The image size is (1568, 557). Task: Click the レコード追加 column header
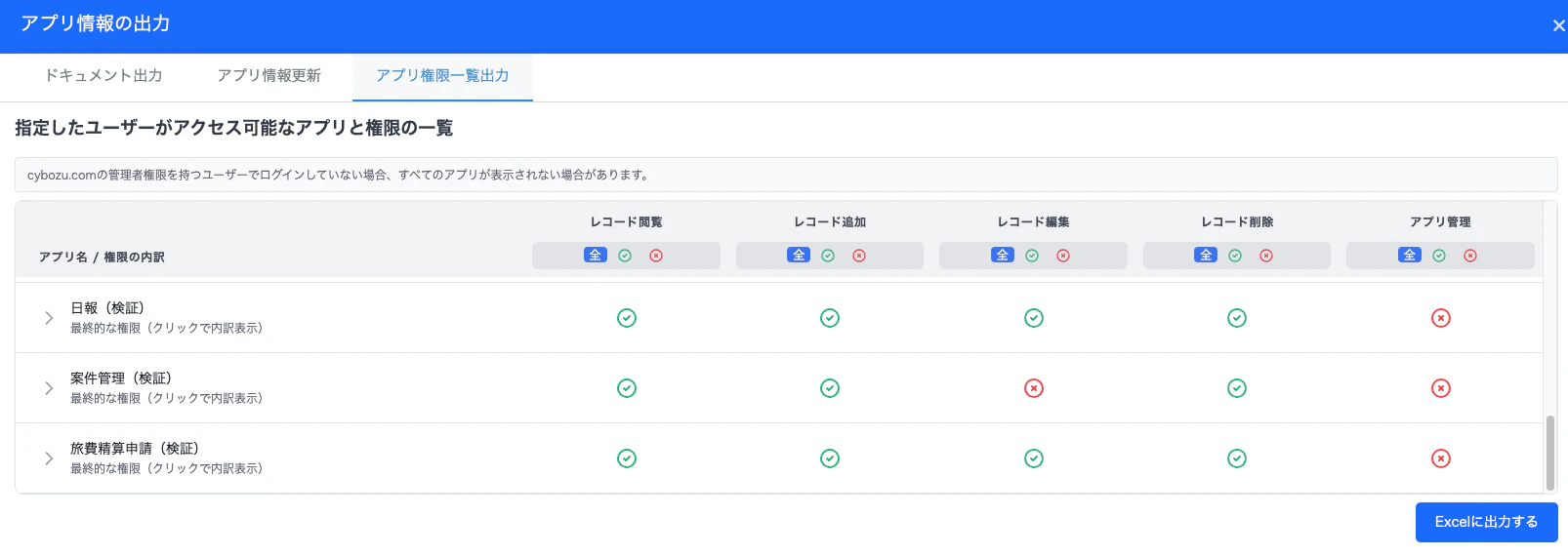[x=830, y=222]
